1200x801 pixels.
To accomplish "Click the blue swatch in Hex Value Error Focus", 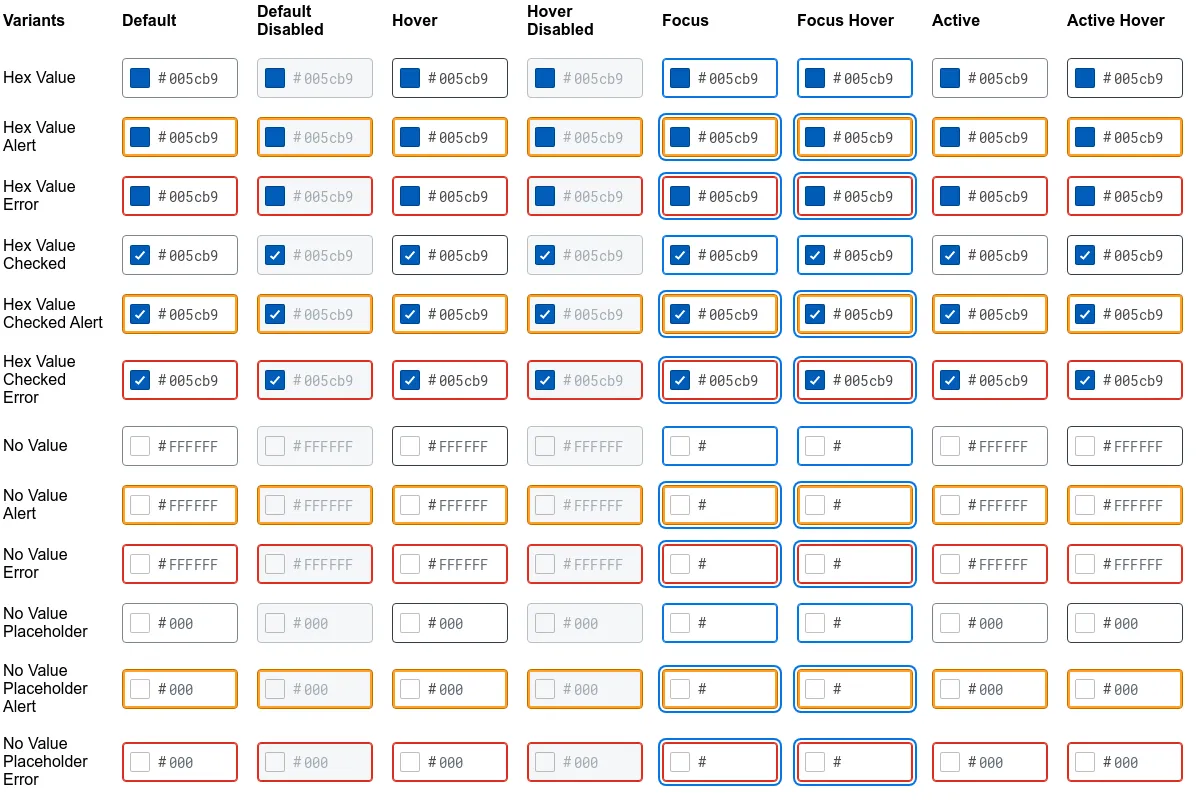I will pos(680,196).
